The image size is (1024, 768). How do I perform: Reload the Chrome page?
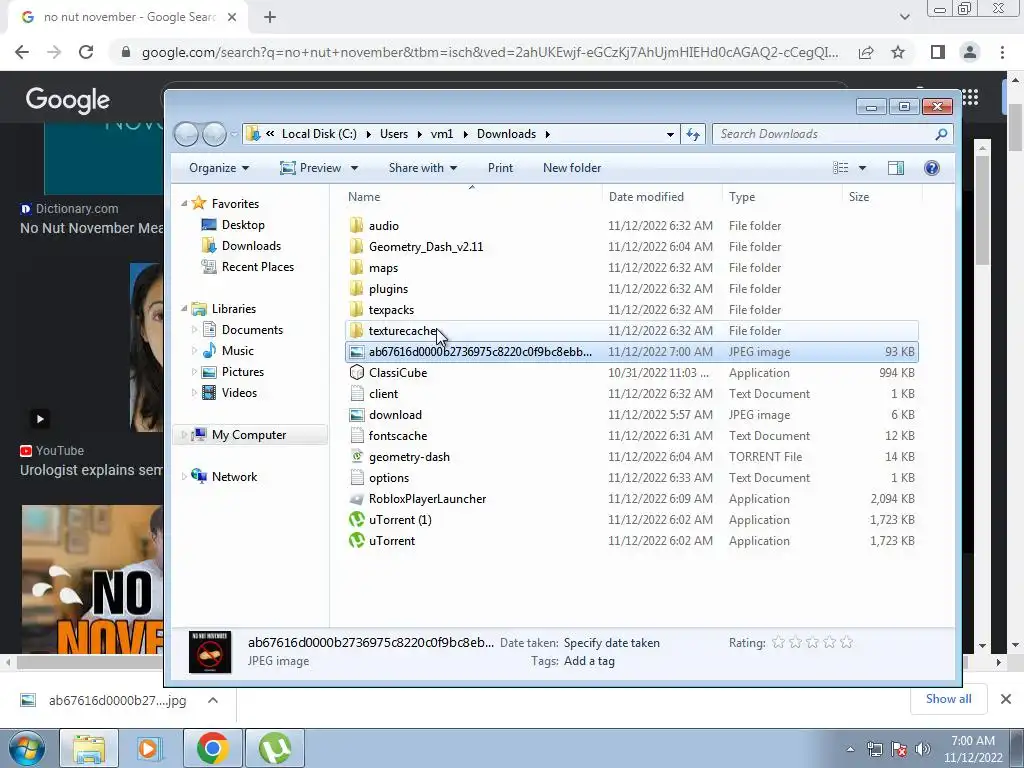tap(86, 52)
